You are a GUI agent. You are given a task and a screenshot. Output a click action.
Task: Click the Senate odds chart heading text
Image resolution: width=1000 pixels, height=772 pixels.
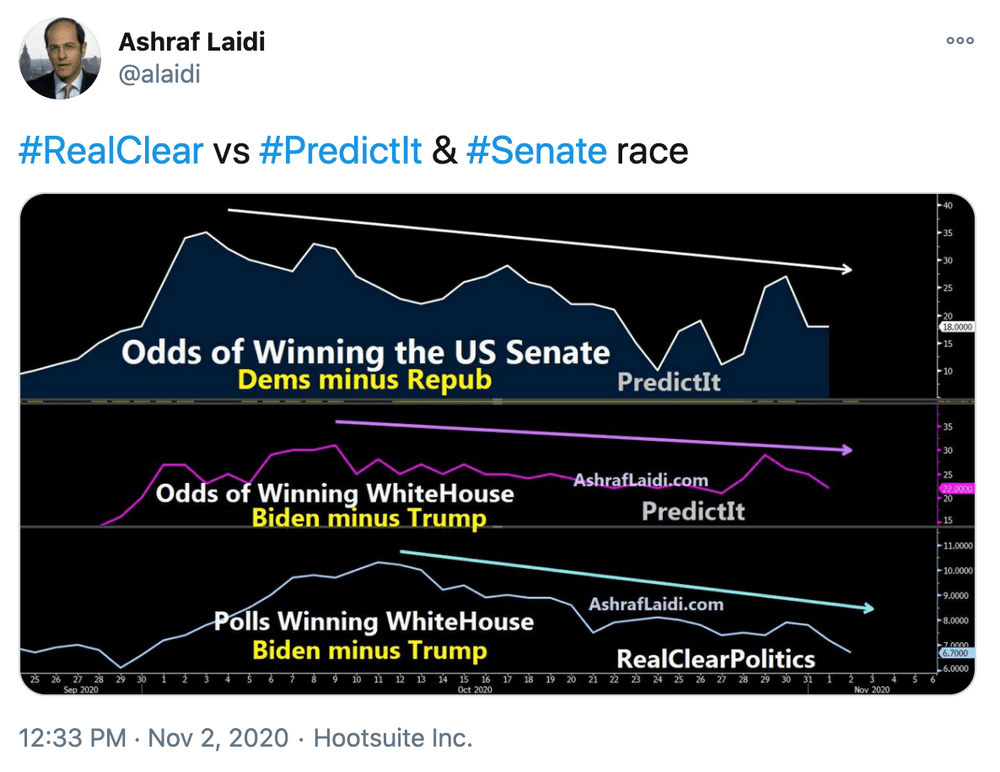point(365,352)
